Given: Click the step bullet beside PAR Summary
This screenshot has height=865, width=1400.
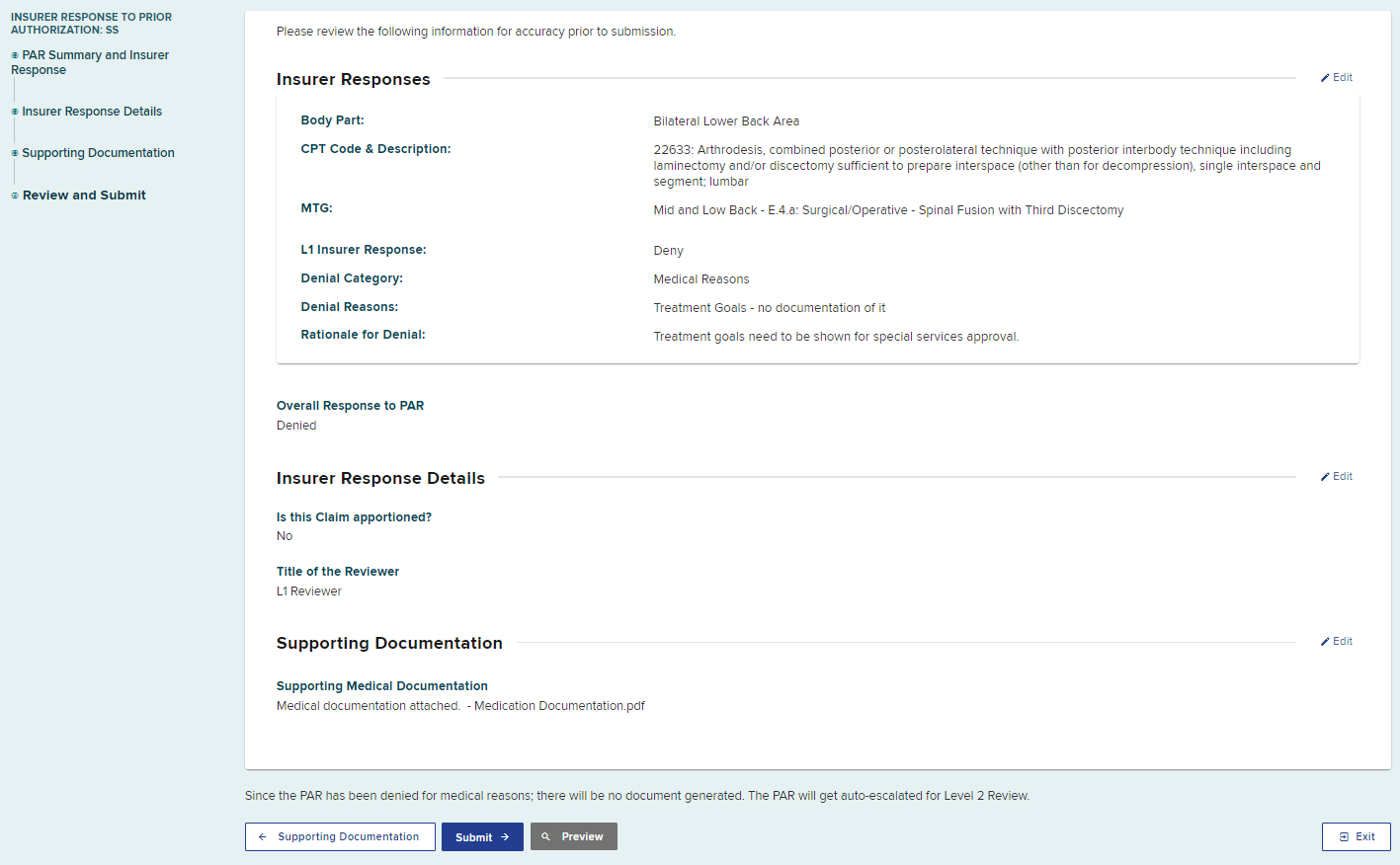Looking at the screenshot, I should (x=15, y=55).
